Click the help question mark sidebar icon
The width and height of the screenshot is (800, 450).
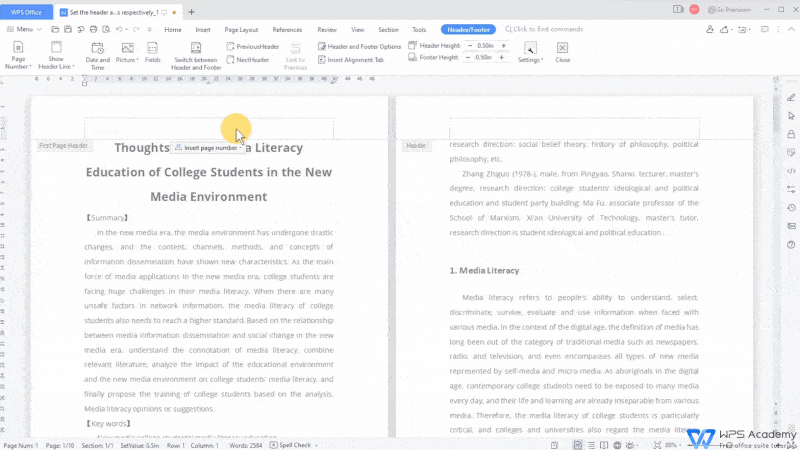(791, 245)
